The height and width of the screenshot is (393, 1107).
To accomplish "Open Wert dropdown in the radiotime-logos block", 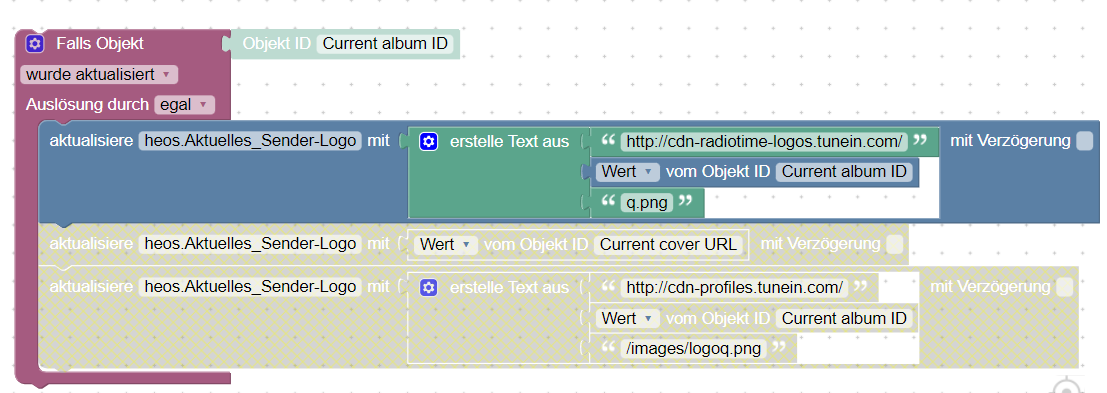I will point(628,171).
